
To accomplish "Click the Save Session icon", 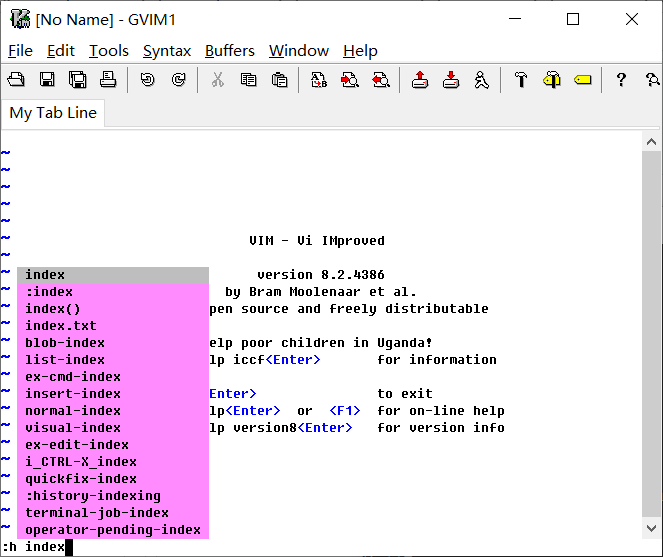I will [x=451, y=80].
